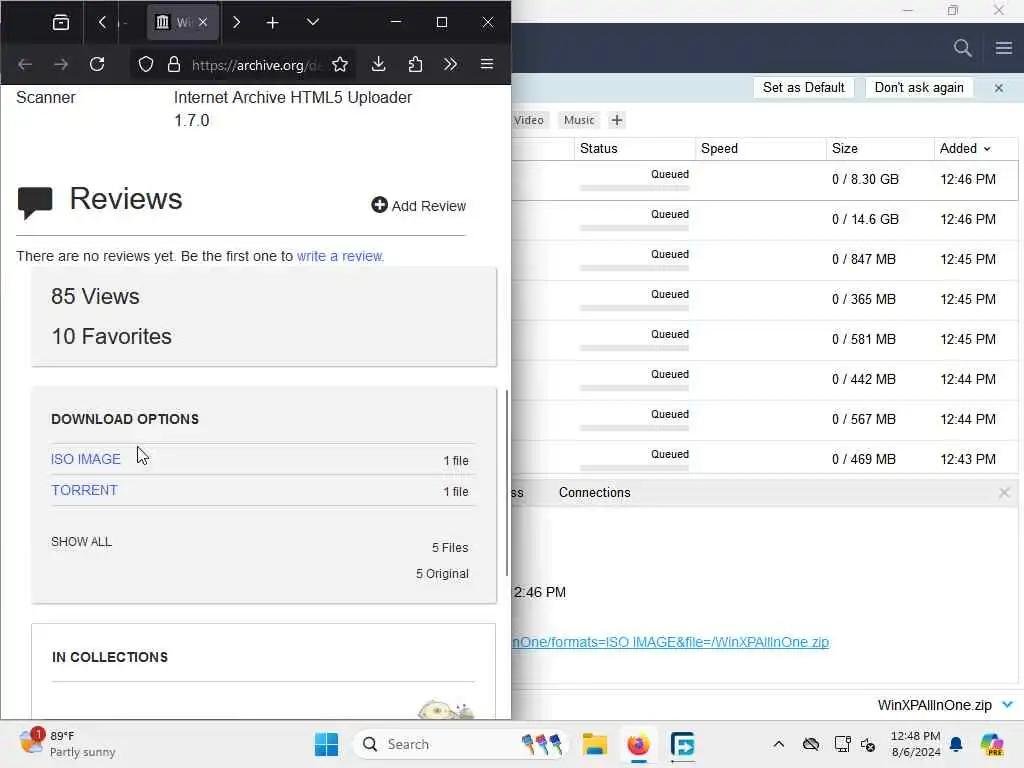Switch to the Connections details tab
This screenshot has height=768, width=1024.
coord(594,492)
